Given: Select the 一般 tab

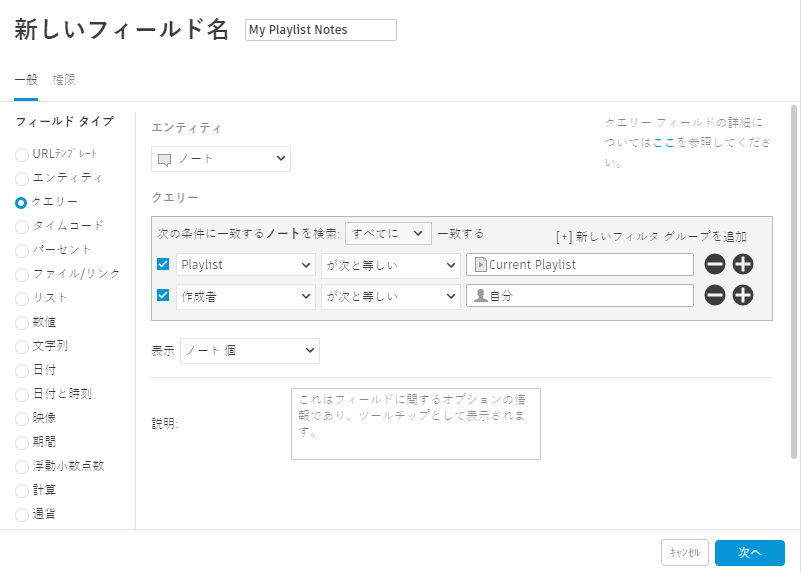Looking at the screenshot, I should coord(26,79).
